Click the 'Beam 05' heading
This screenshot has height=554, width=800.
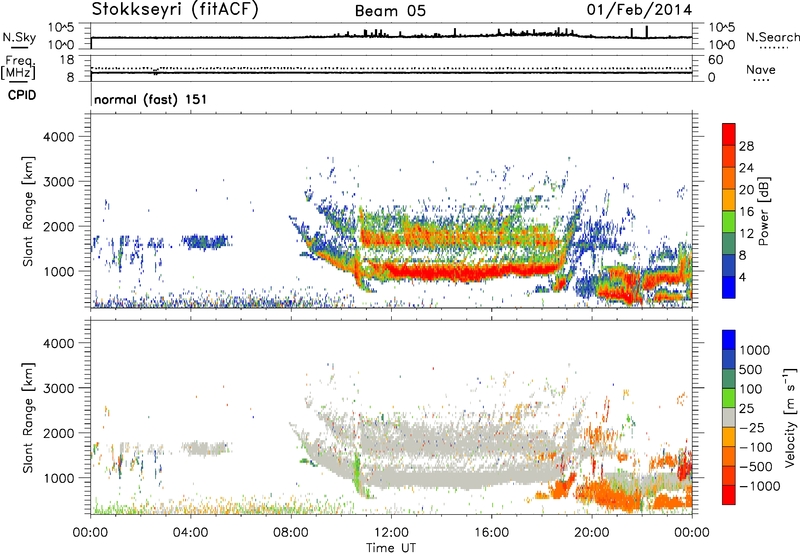(x=390, y=11)
